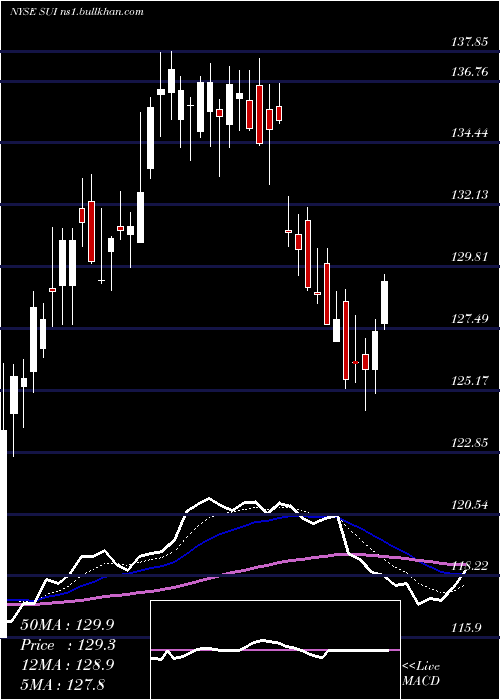Viewport: 500px width, 700px height.
Task: Click the last white candlestick on the right
Action: pyautogui.click(x=384, y=302)
